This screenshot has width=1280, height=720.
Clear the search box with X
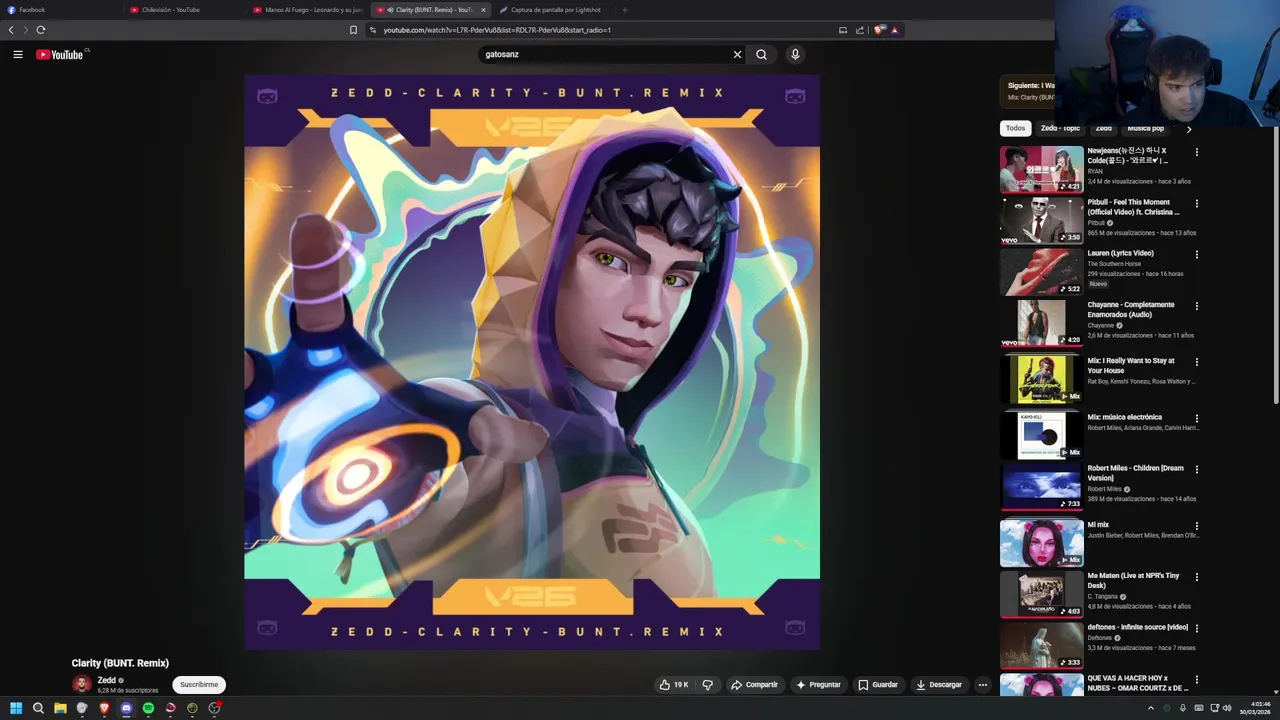pyautogui.click(x=738, y=55)
